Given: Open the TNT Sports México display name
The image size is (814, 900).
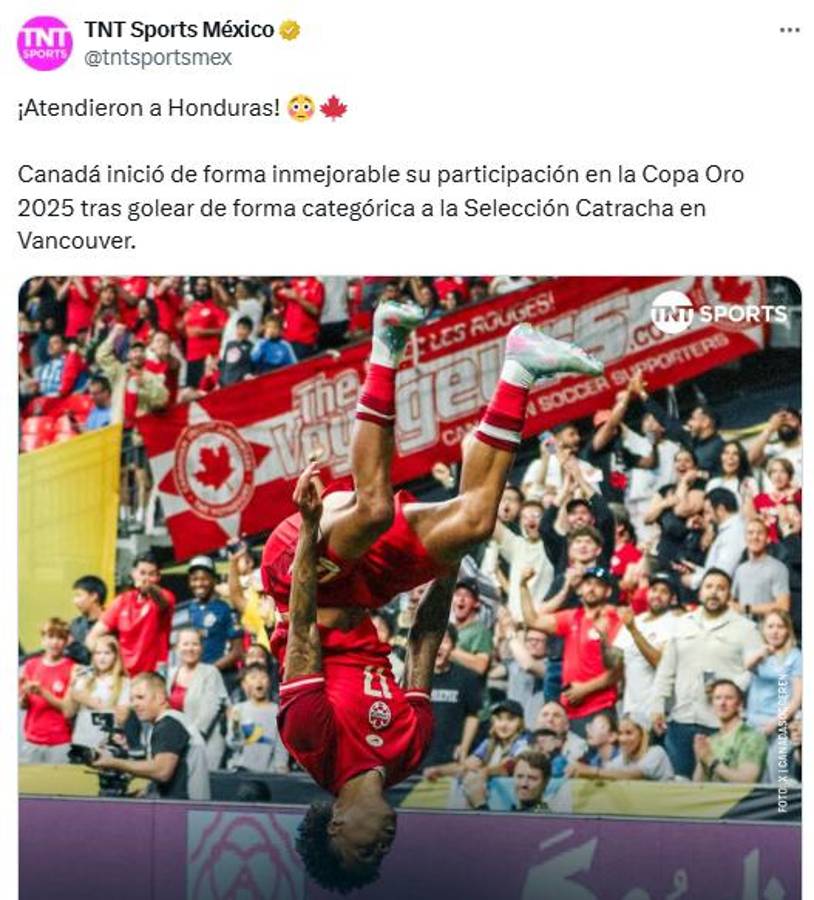Looking at the screenshot, I should (x=179, y=29).
